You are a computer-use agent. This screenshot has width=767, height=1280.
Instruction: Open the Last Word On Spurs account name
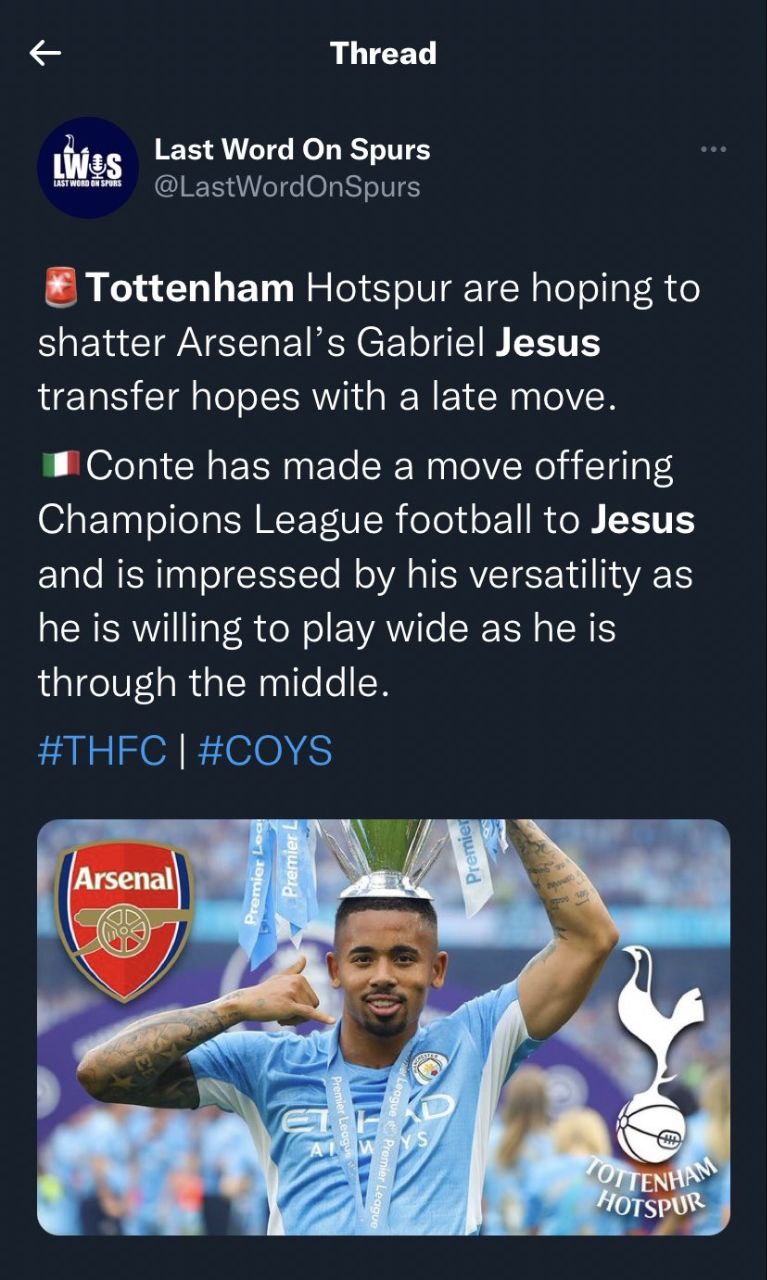point(292,150)
